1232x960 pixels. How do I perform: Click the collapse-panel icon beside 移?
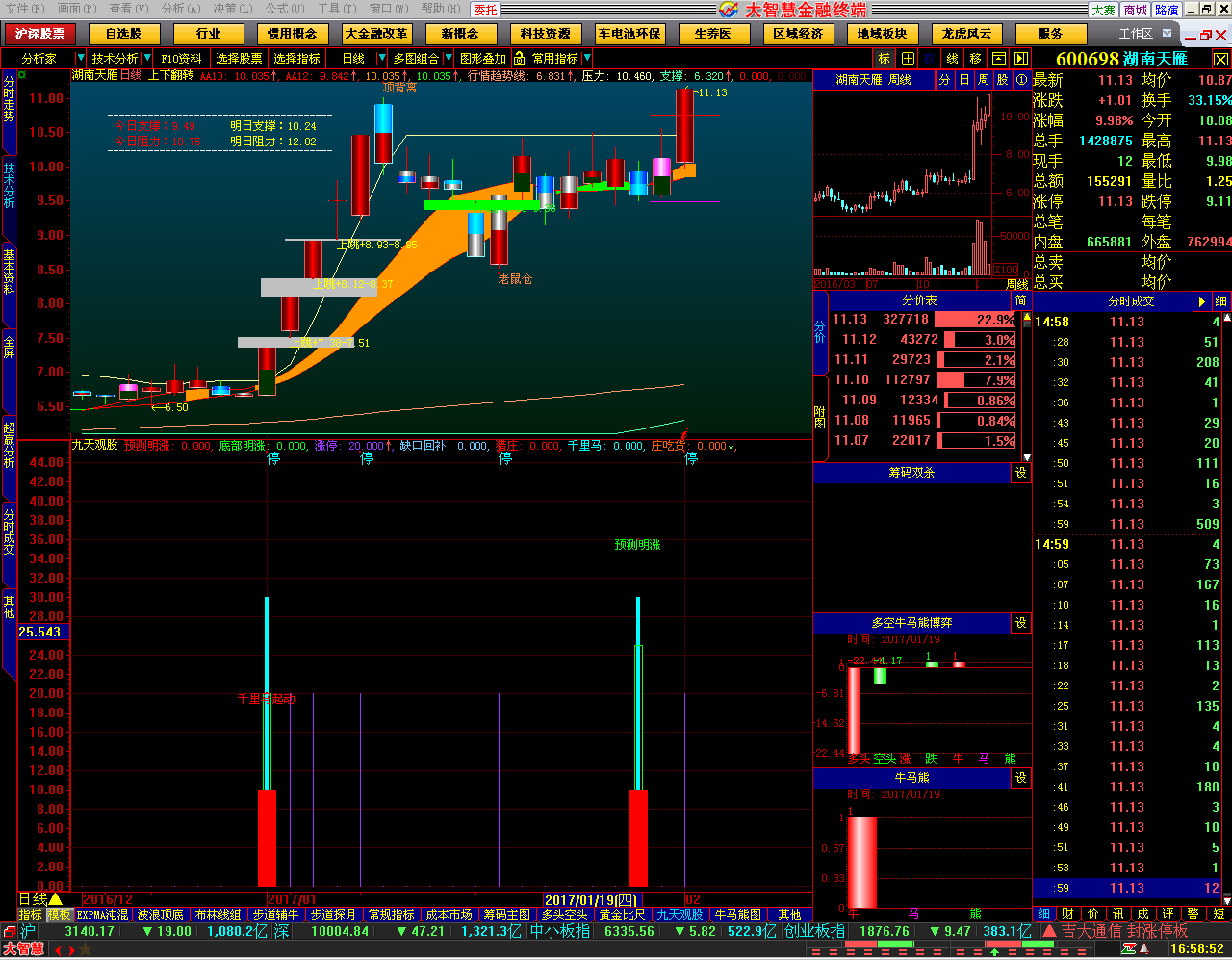(x=999, y=58)
